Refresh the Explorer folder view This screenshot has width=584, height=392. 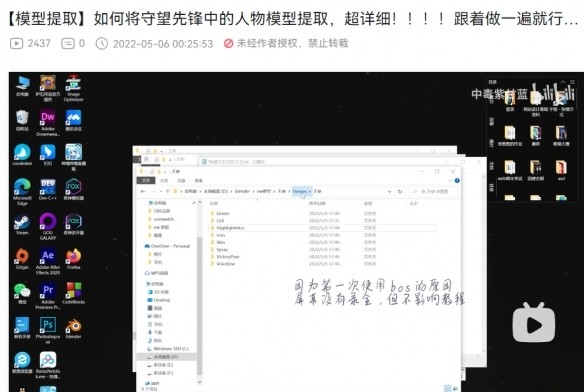click(x=400, y=191)
